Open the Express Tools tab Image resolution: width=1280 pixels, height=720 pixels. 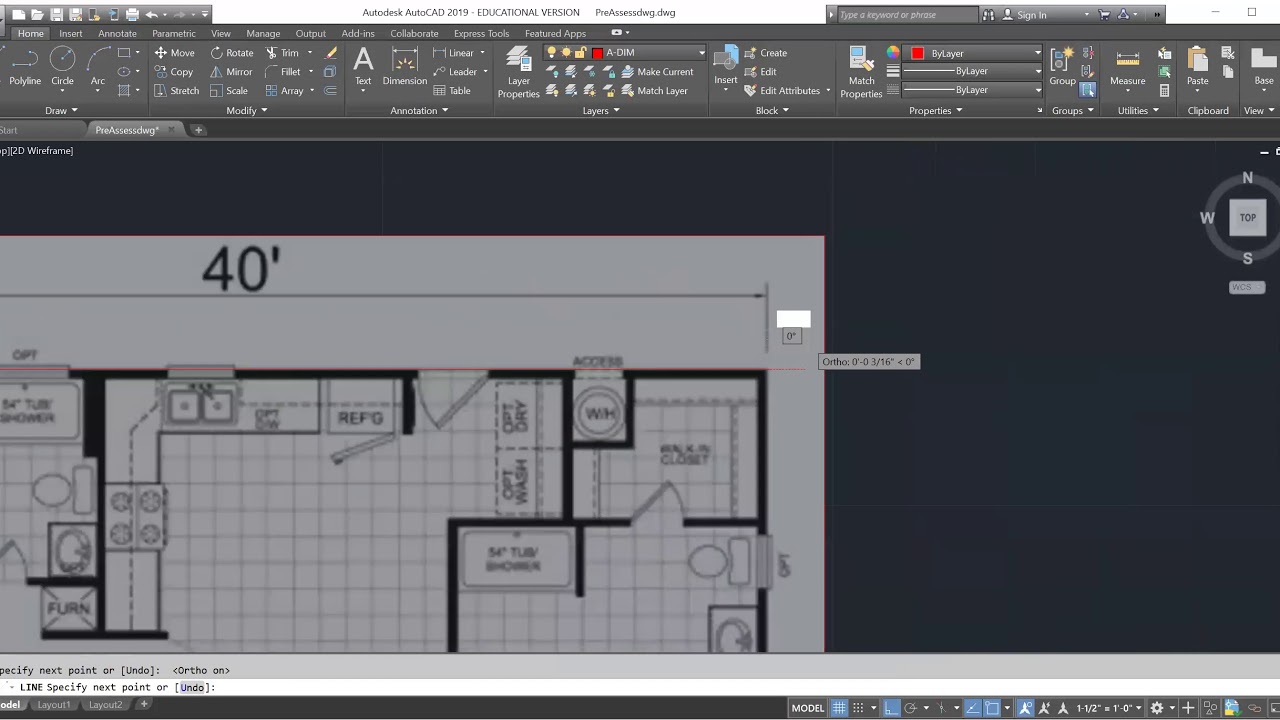[481, 33]
